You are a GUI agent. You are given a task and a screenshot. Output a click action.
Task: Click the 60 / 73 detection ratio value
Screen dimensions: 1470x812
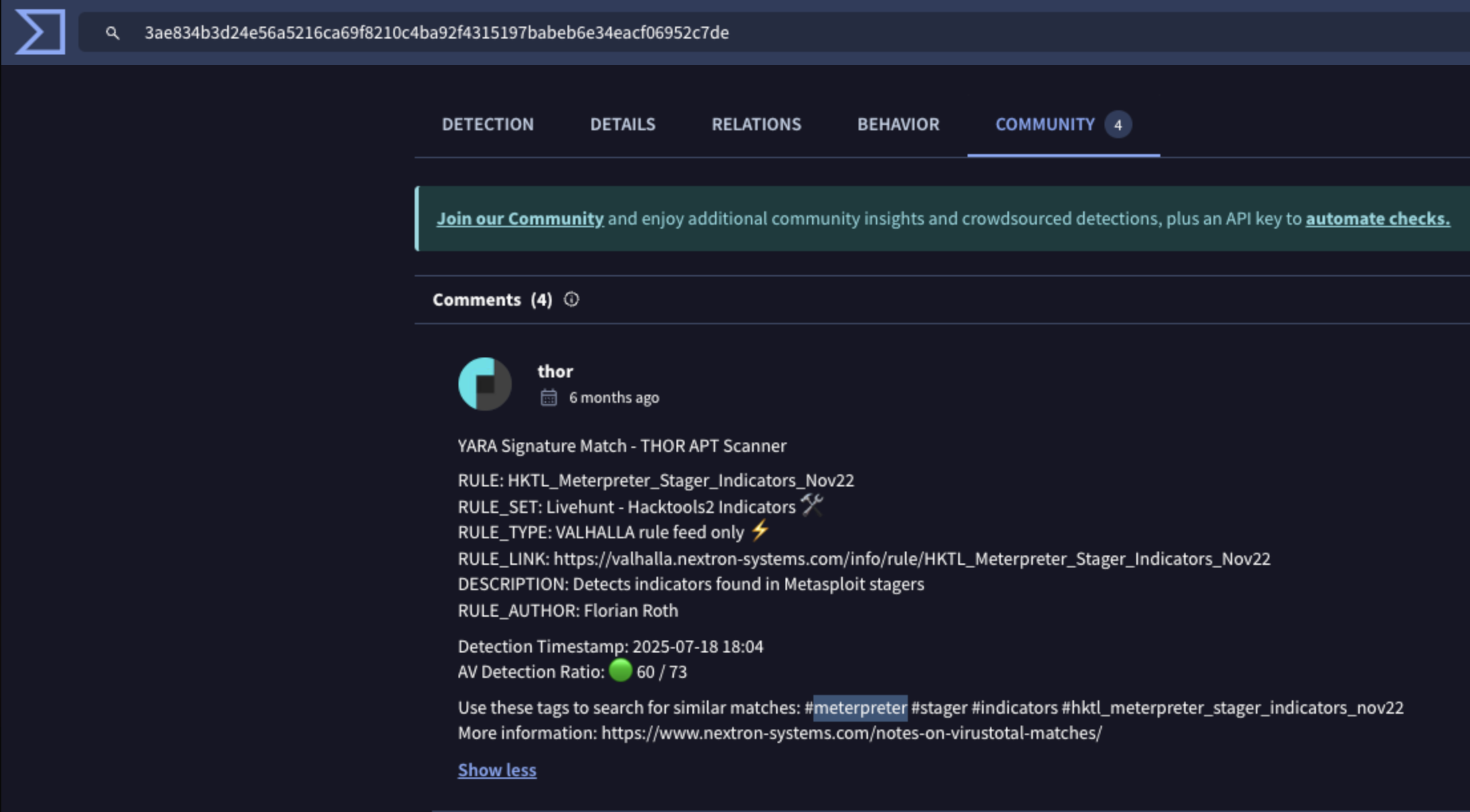point(662,672)
